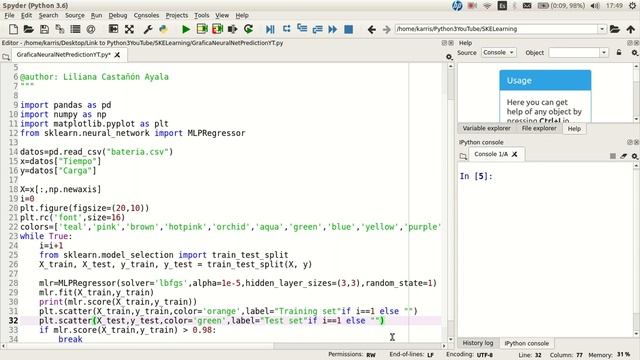The width and height of the screenshot is (640, 360).
Task: Click the working directory path field
Action: click(x=496, y=29)
